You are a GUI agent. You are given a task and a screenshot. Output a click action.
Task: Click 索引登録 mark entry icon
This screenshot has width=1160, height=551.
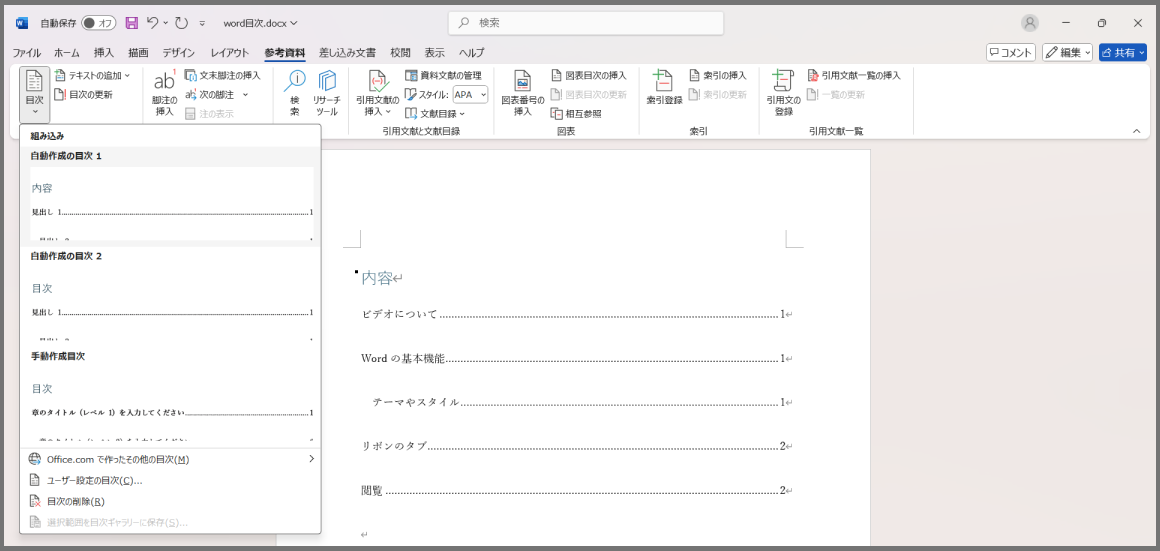click(664, 89)
